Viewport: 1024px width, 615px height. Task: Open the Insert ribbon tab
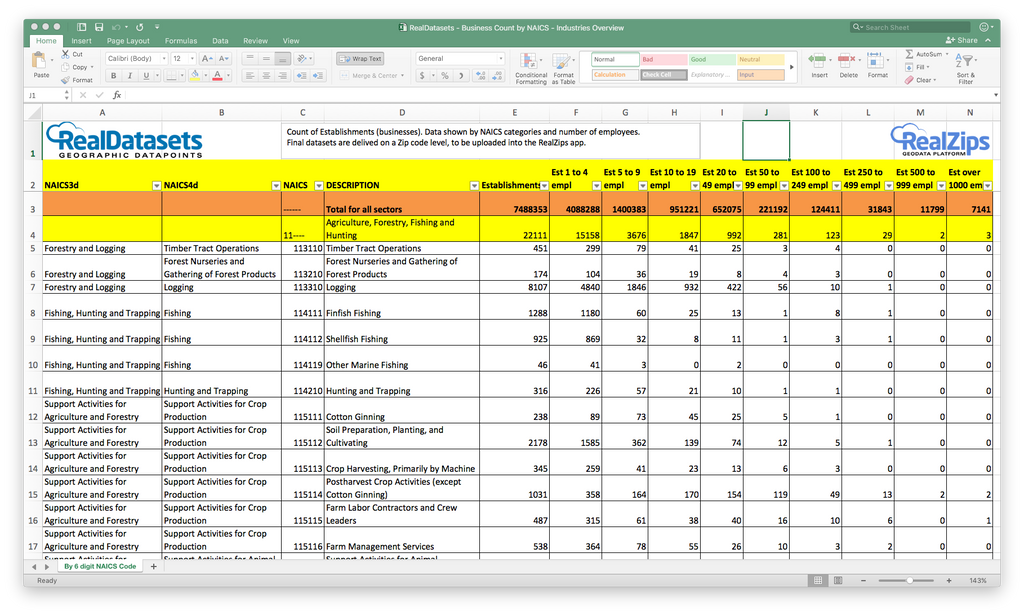tap(81, 40)
